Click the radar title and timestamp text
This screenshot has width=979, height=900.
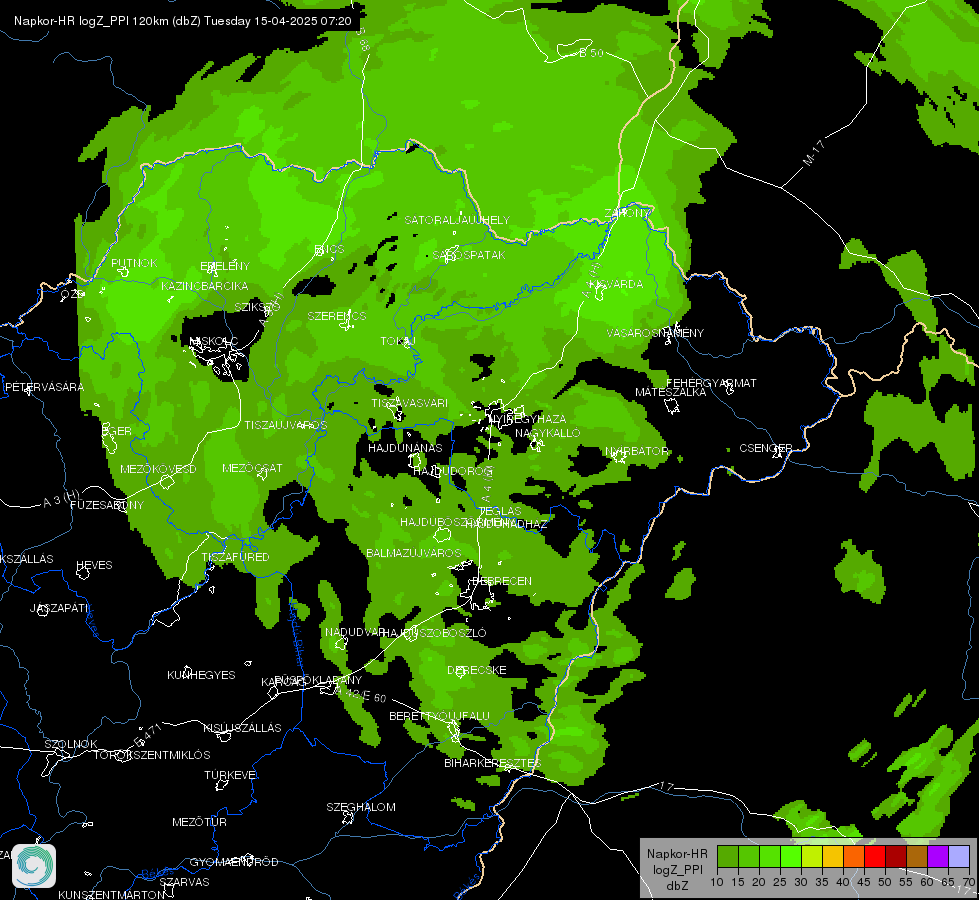(183, 21)
